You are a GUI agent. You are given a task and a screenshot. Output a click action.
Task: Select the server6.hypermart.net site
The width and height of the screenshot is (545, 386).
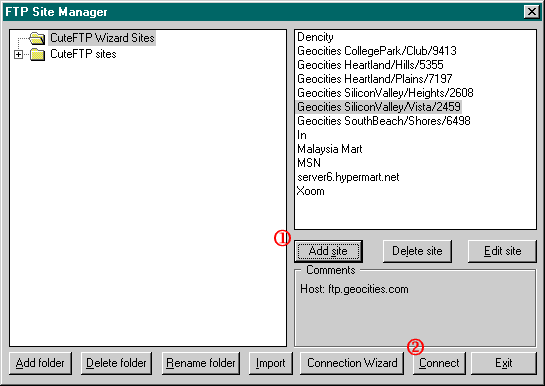(x=348, y=177)
